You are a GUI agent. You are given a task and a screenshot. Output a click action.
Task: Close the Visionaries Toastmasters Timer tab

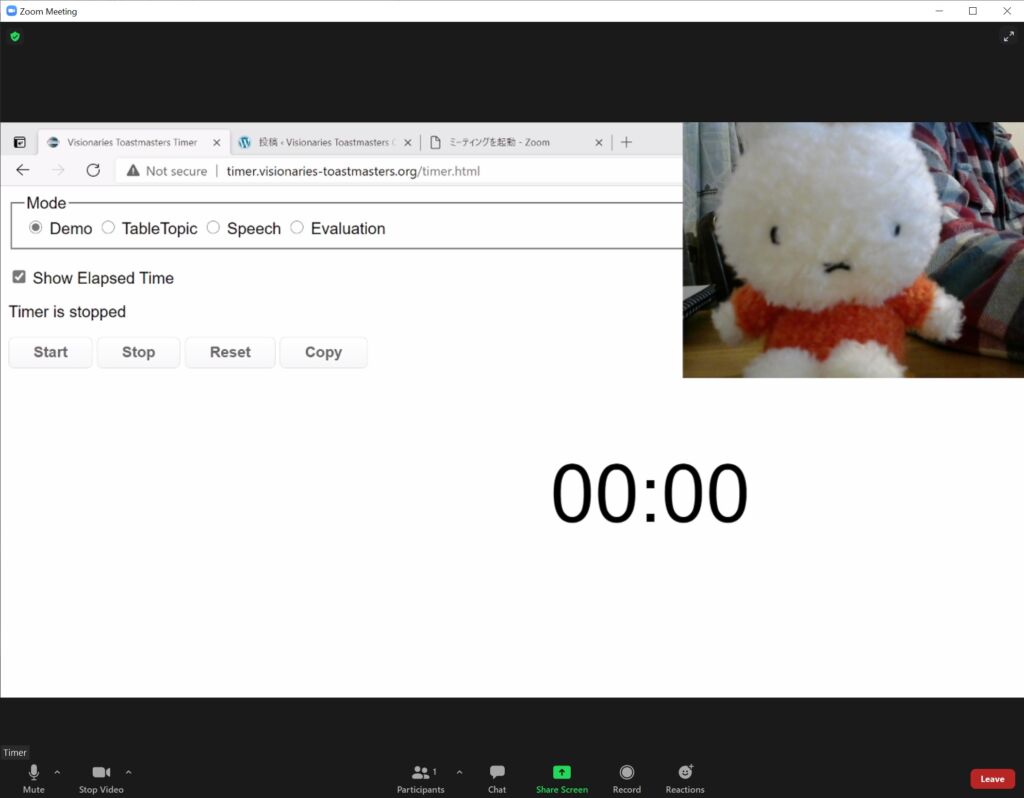(x=217, y=142)
